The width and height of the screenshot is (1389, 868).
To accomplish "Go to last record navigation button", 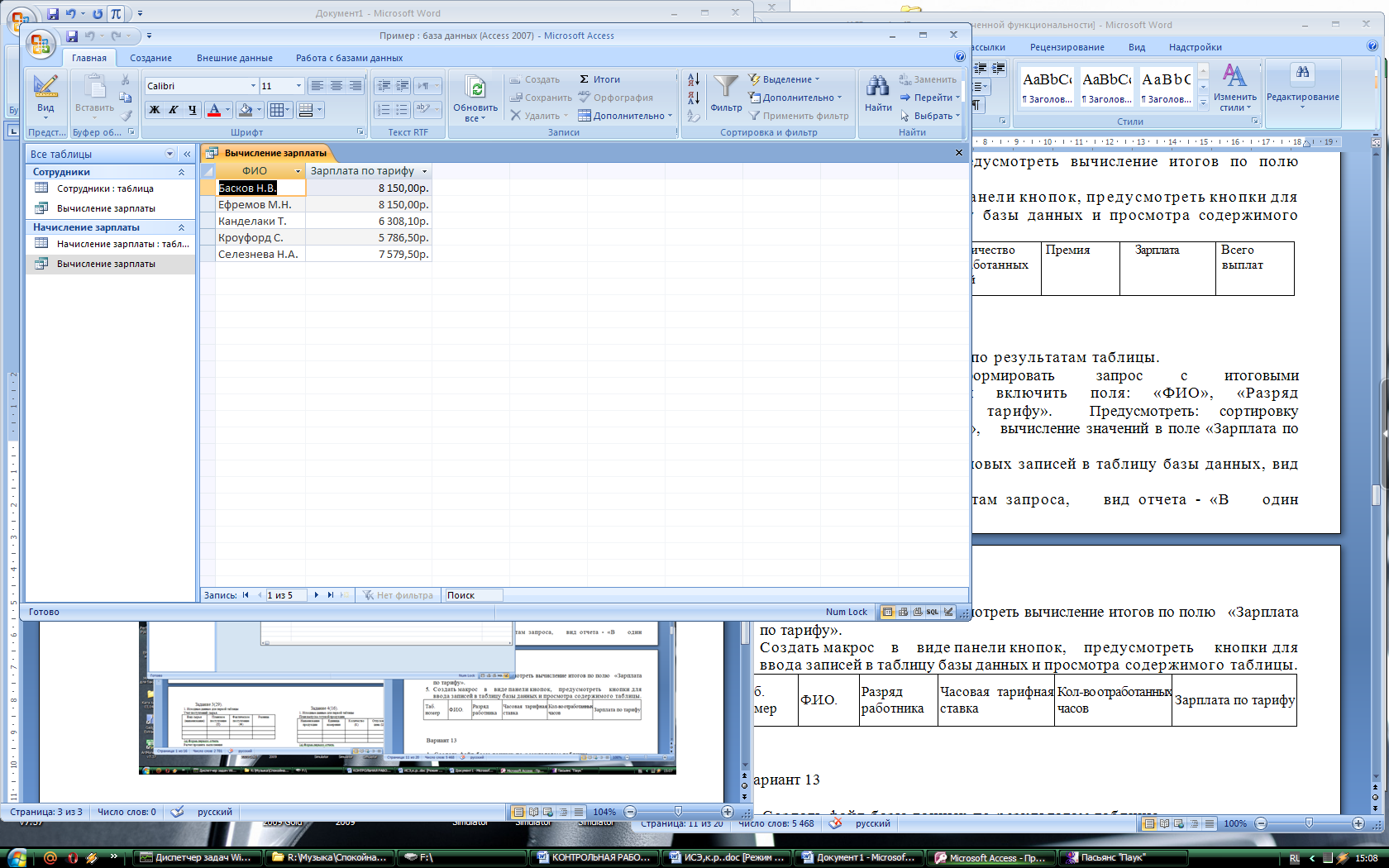I will [x=331, y=595].
